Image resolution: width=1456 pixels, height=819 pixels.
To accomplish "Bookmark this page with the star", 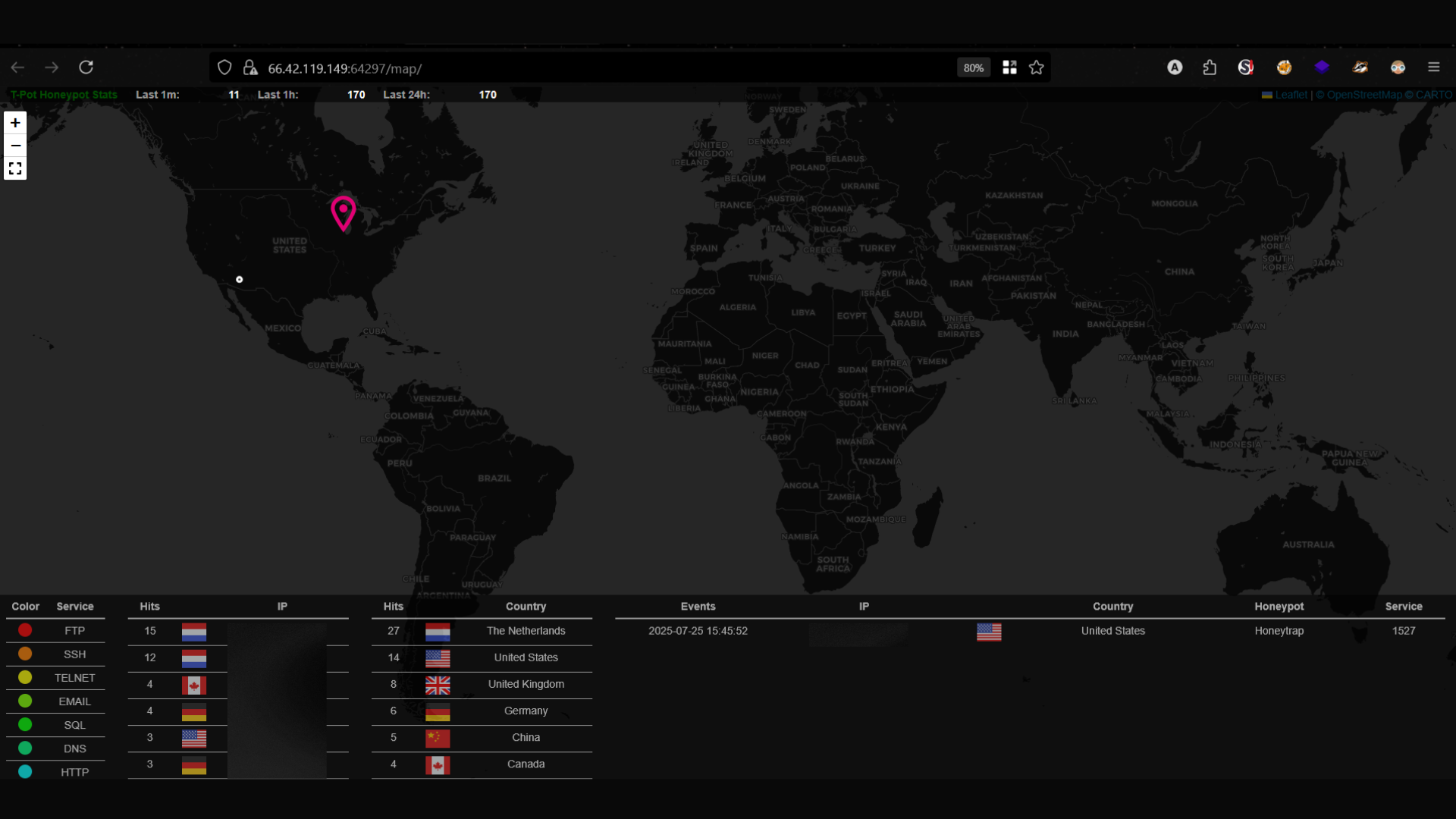I will point(1037,67).
